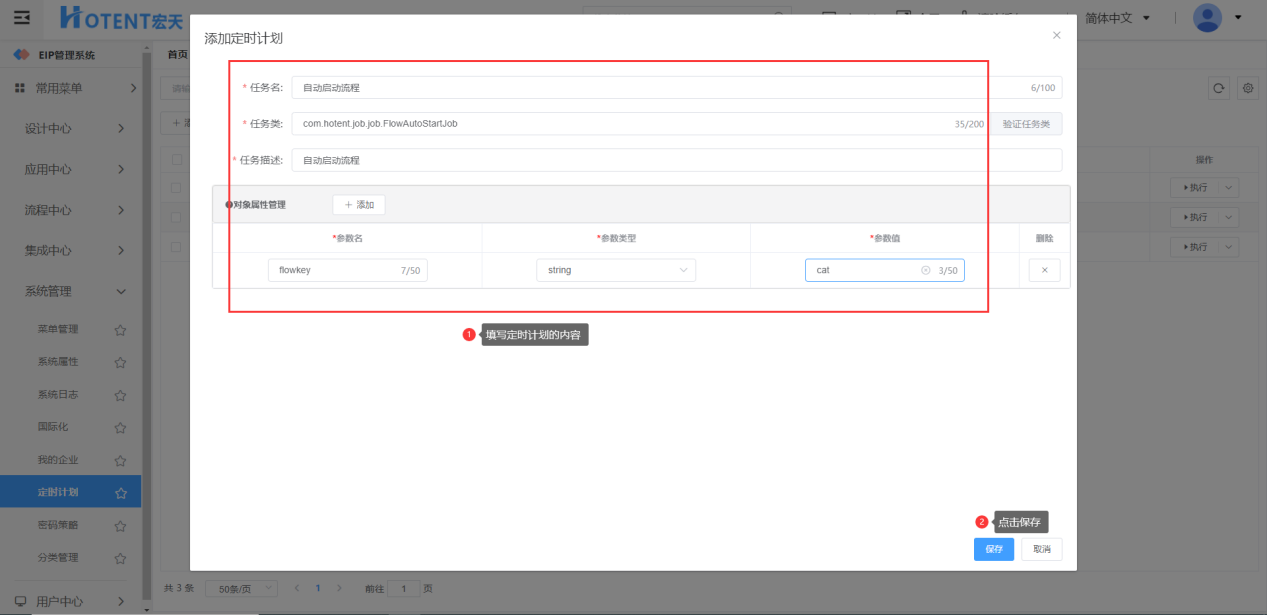The width and height of the screenshot is (1267, 615).
Task: Click the refresh icon above the table
Action: pyautogui.click(x=1219, y=88)
